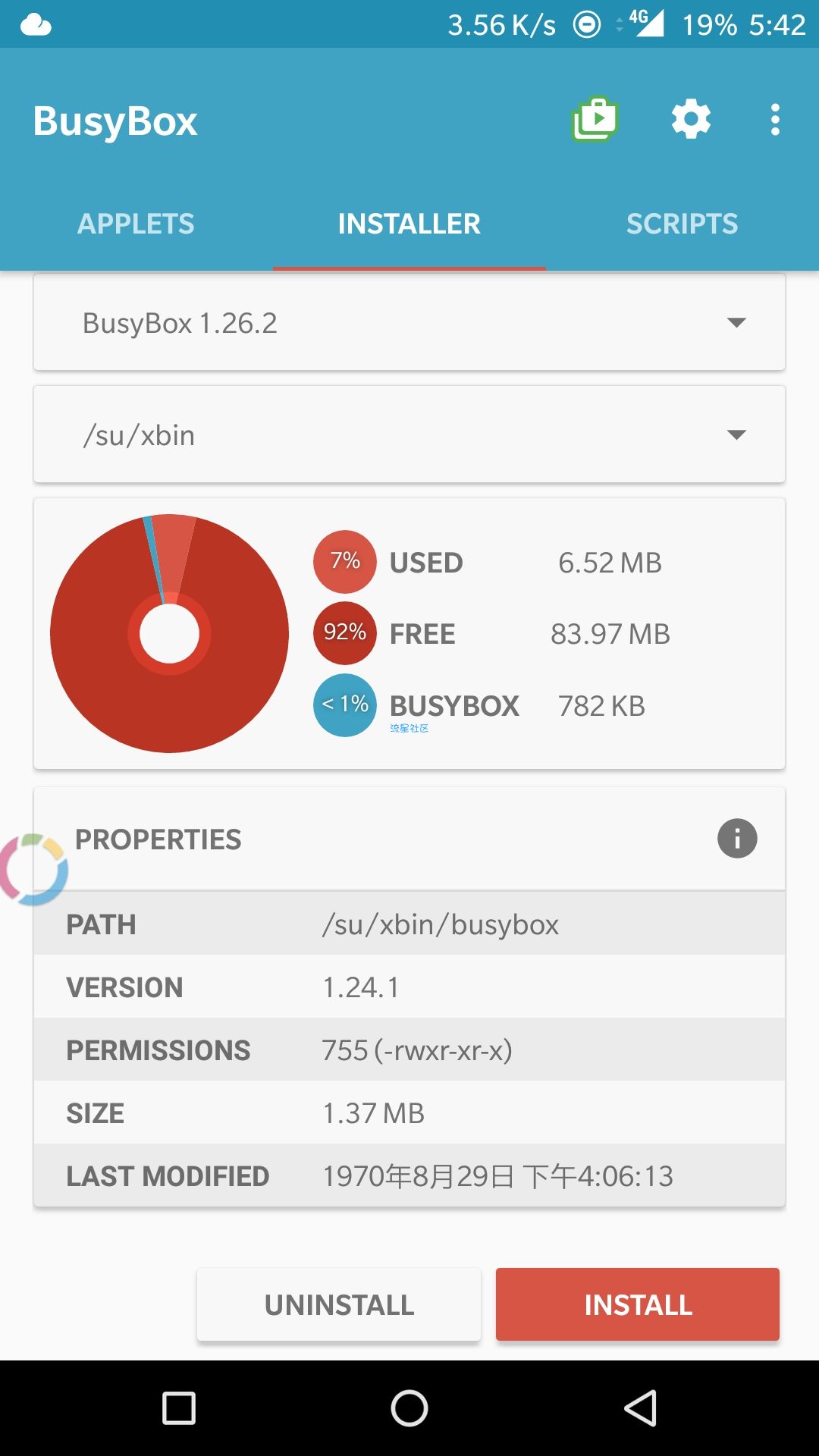Open settings via the gear icon

click(691, 120)
